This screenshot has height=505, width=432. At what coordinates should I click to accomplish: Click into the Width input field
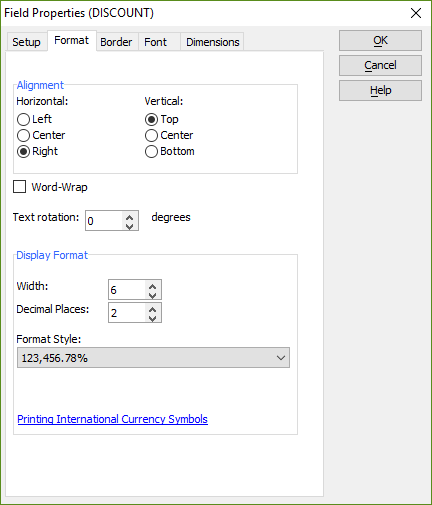tap(127, 290)
